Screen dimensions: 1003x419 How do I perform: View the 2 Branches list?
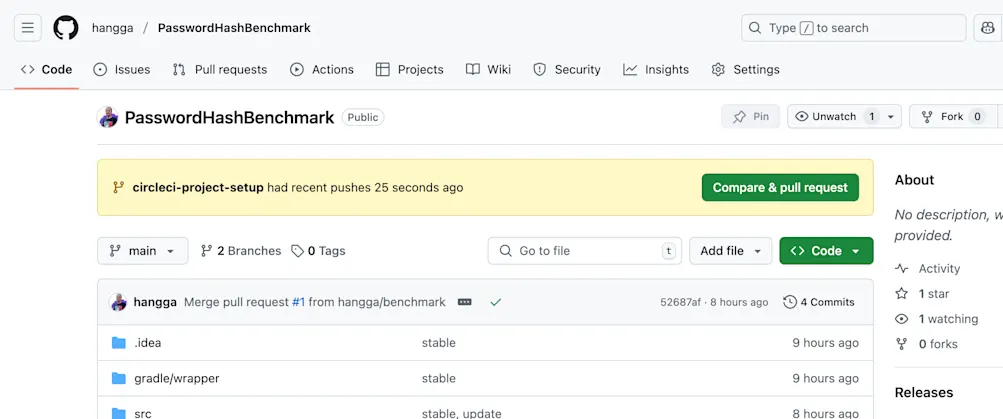[x=241, y=251]
